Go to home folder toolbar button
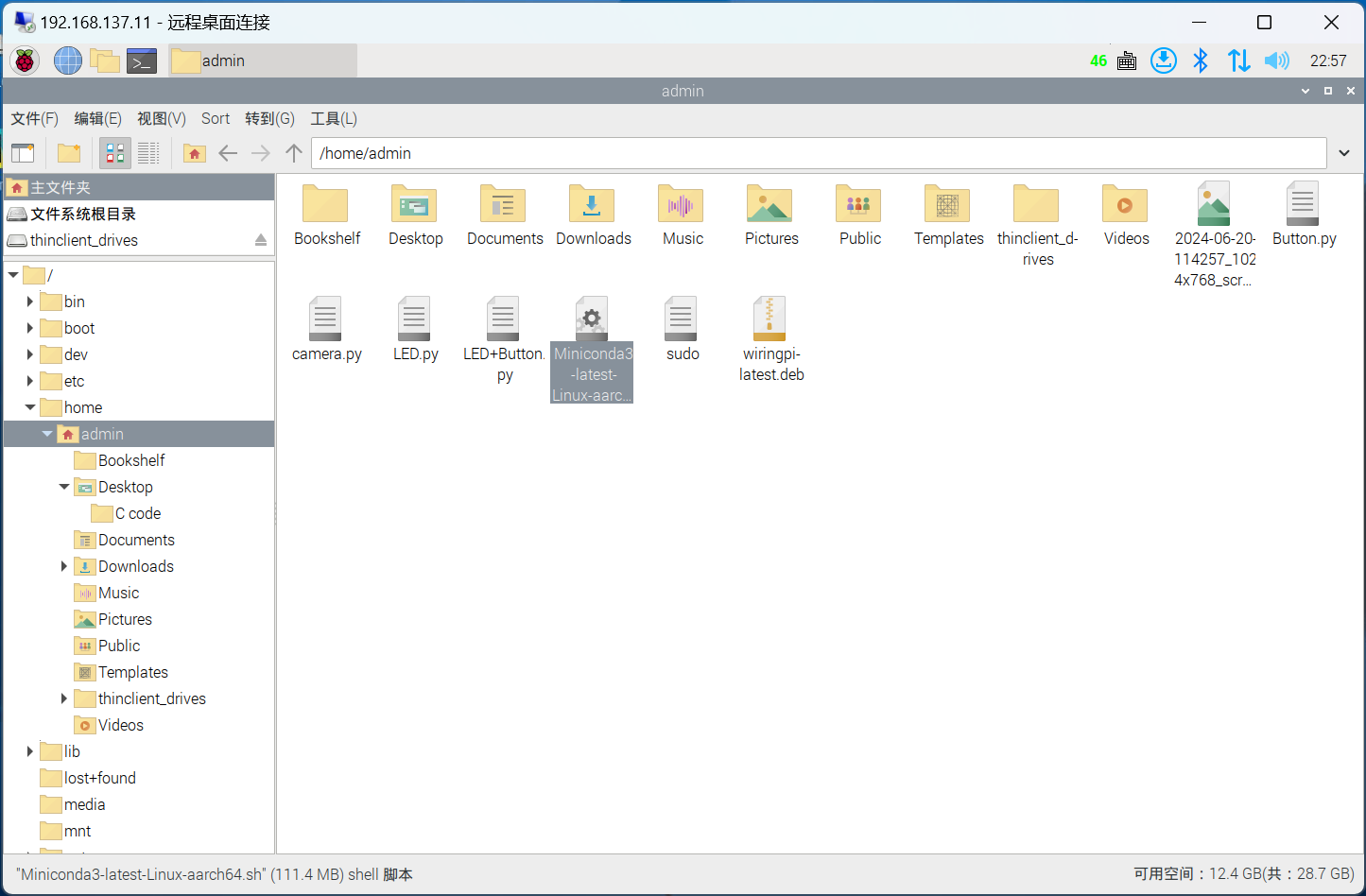Screen dimensions: 1366x896 [195, 153]
